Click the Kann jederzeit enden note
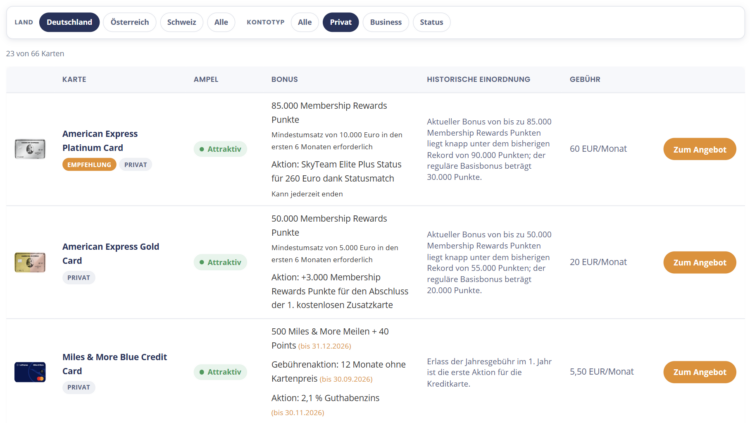The height and width of the screenshot is (423, 750). click(307, 194)
